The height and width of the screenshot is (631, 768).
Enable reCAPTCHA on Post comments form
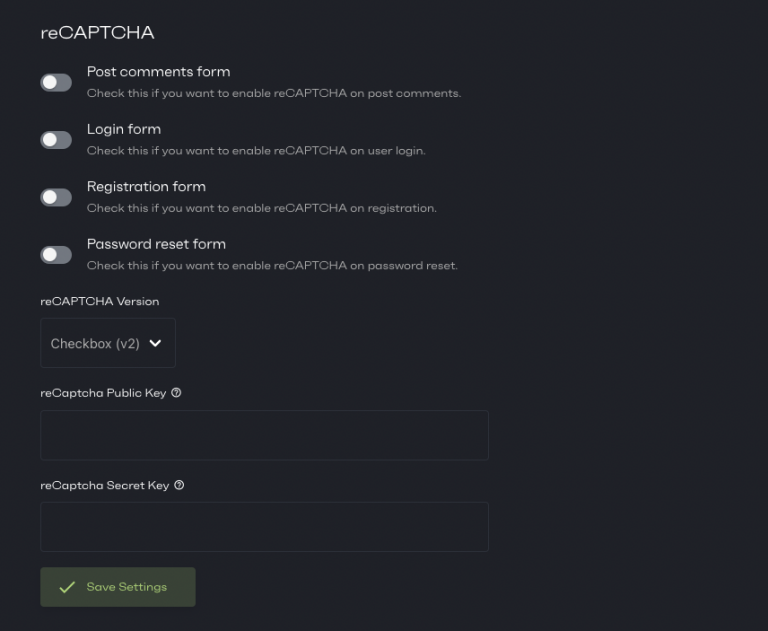[x=56, y=82]
